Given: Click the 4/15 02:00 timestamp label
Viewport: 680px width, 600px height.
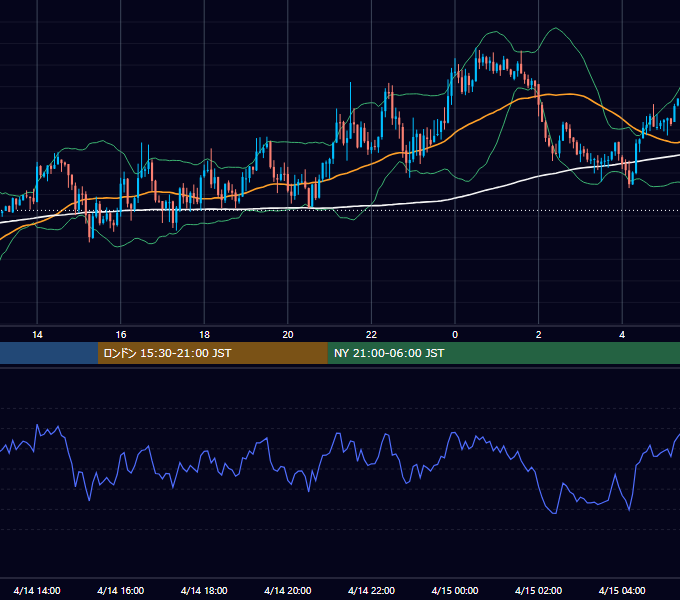Looking at the screenshot, I should (x=539, y=590).
